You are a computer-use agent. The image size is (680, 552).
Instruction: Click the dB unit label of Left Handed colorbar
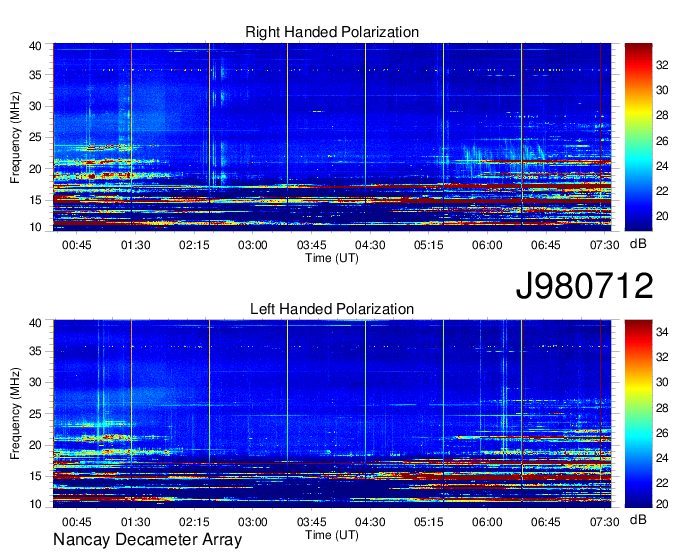pos(638,520)
